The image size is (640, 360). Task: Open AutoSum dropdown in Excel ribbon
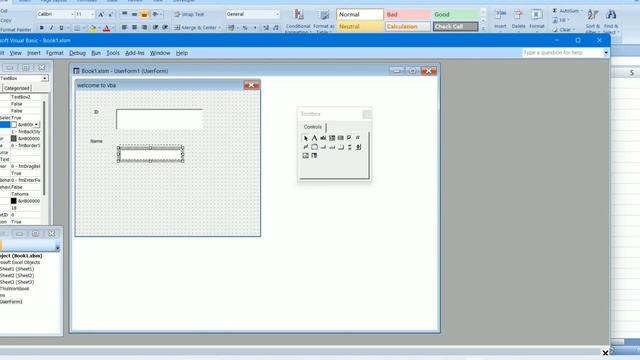582,11
